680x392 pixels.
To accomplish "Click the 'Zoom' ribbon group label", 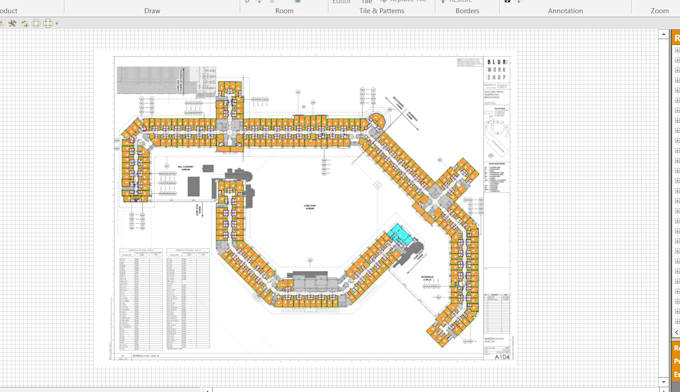I will pos(660,11).
